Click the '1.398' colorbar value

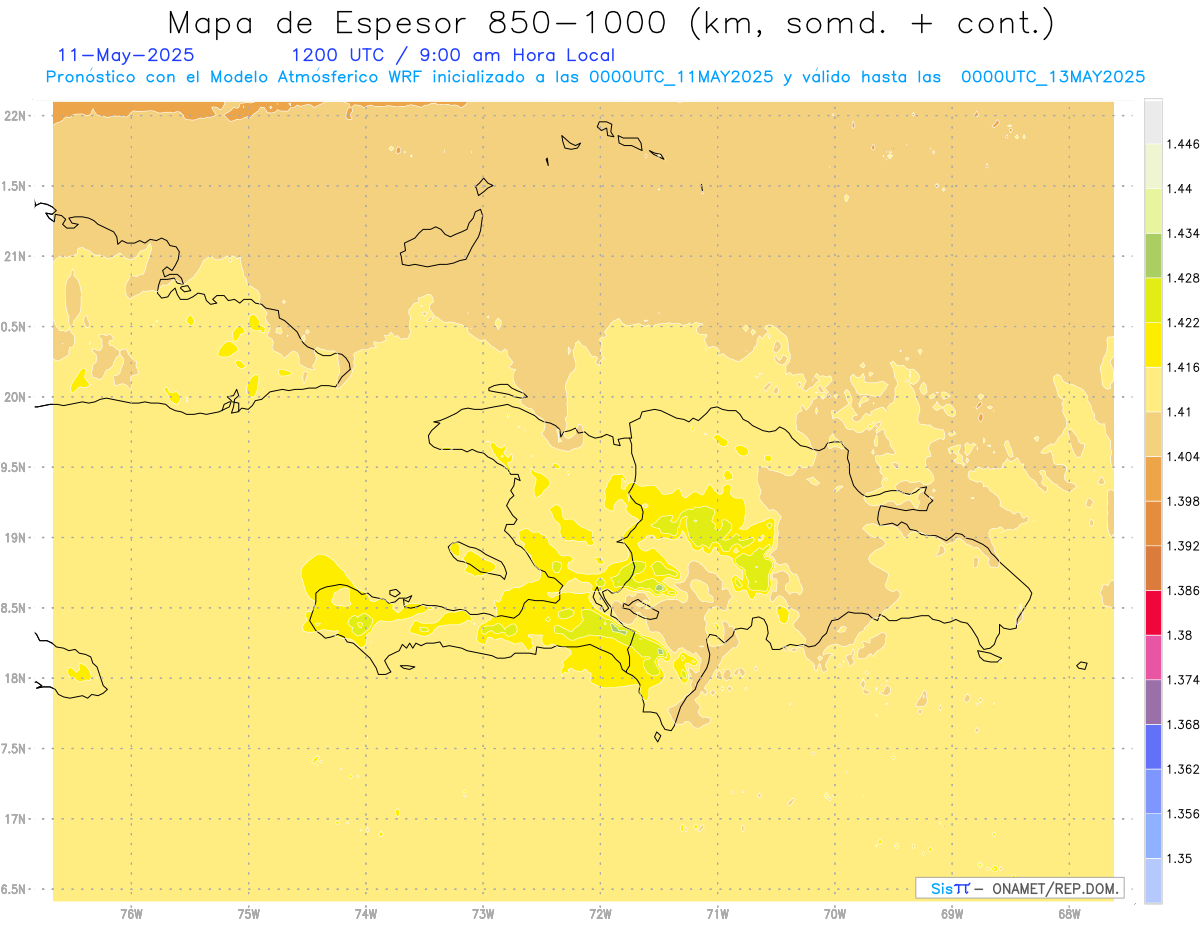1183,501
